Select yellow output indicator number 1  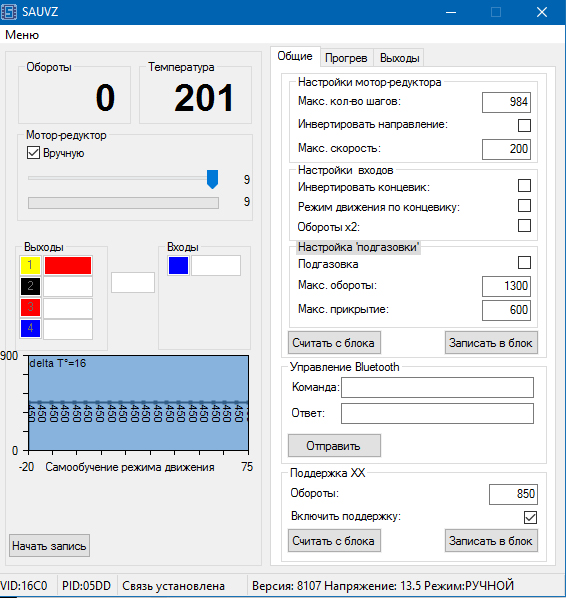(x=31, y=265)
